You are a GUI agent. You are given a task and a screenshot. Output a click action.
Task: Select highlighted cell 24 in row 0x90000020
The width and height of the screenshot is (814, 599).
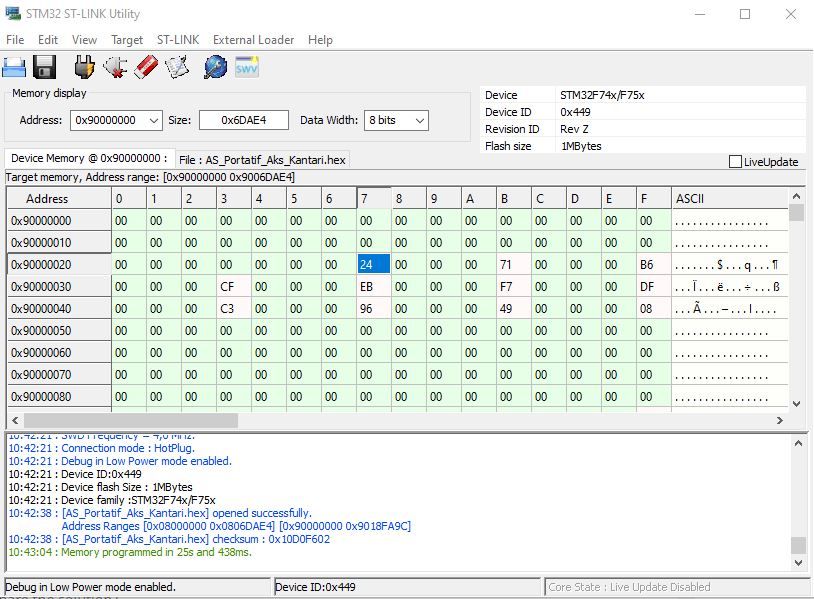tap(374, 265)
